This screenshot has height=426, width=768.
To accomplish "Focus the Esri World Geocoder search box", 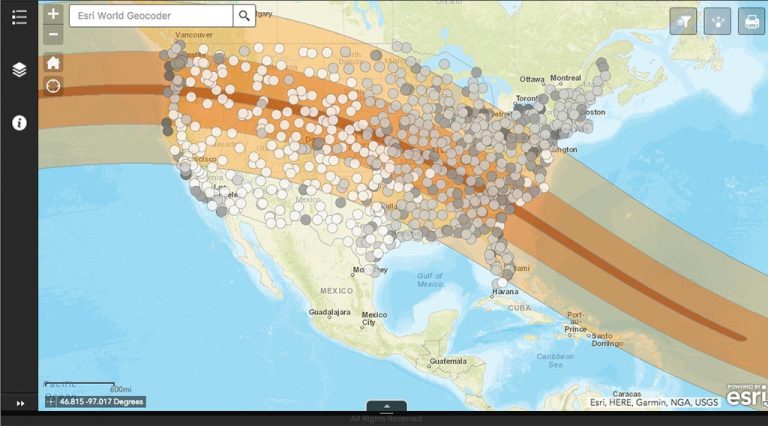I will pyautogui.click(x=151, y=16).
